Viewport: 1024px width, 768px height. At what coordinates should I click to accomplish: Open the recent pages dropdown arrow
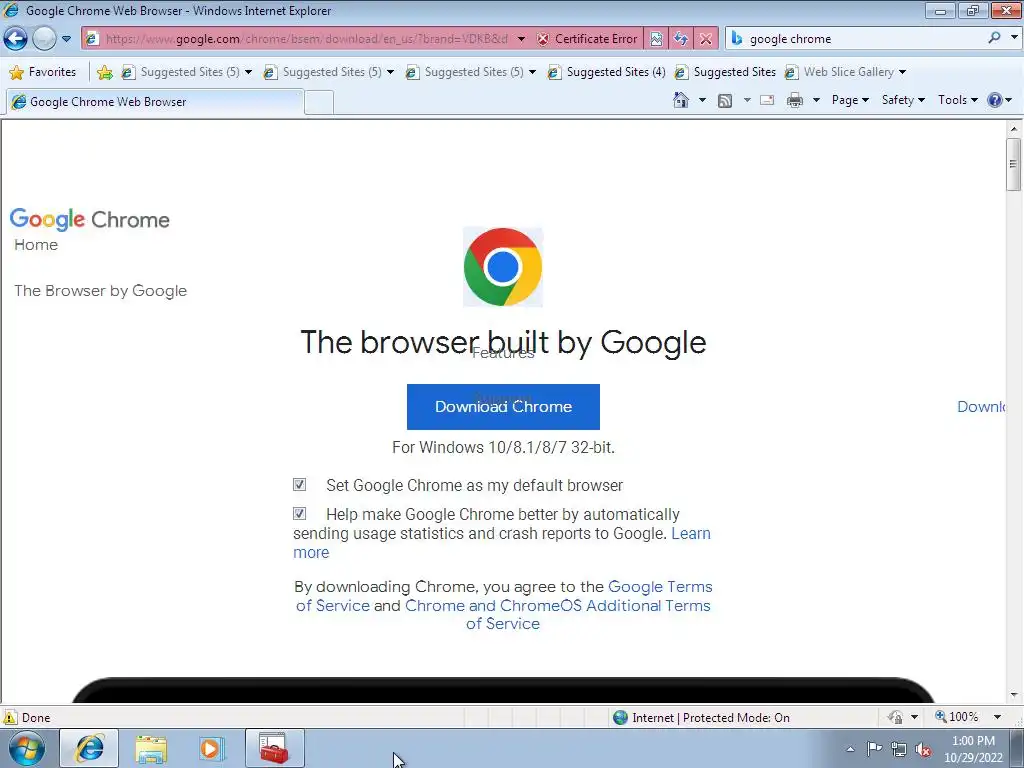(67, 39)
